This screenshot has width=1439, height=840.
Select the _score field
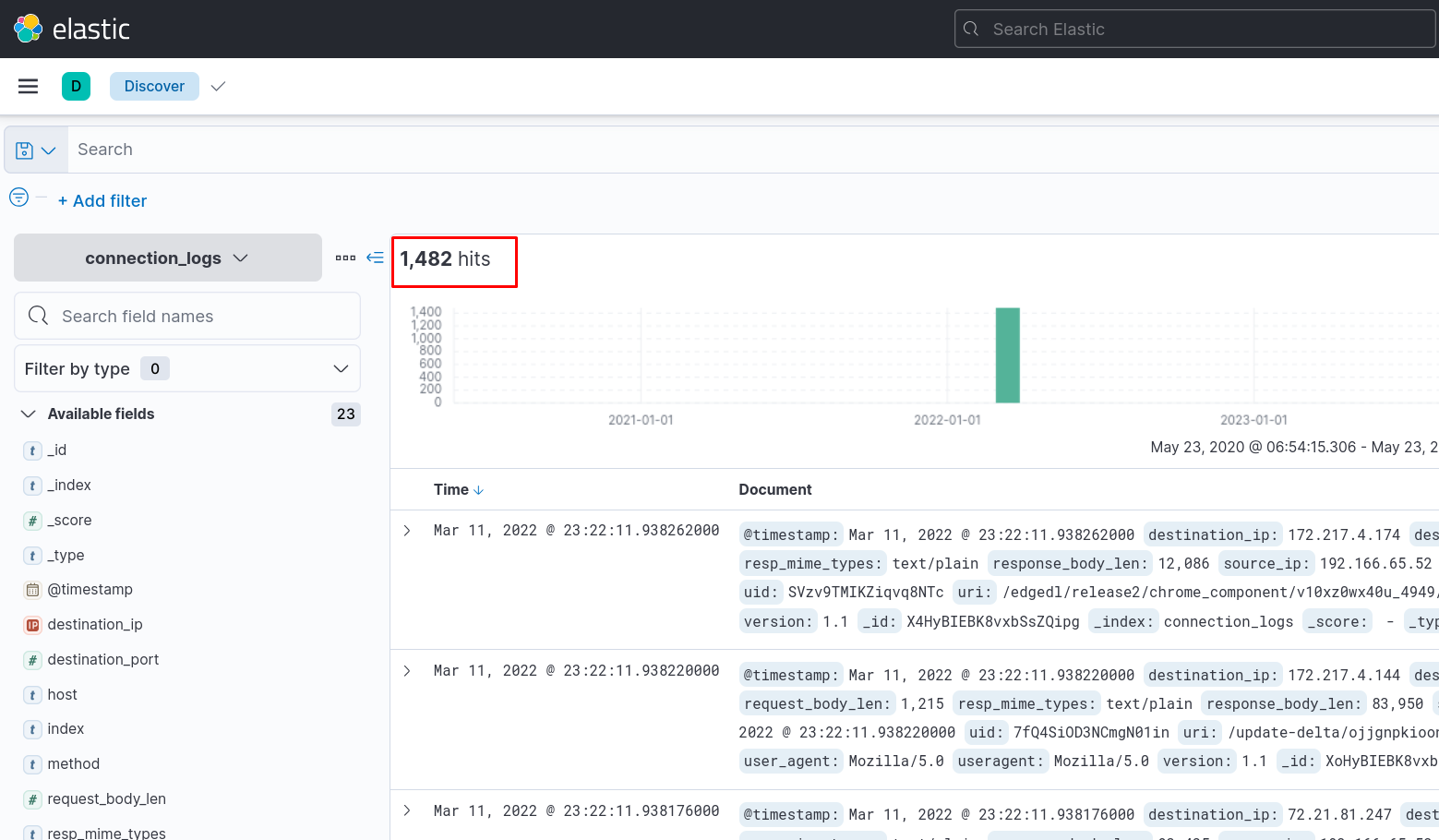(x=69, y=520)
